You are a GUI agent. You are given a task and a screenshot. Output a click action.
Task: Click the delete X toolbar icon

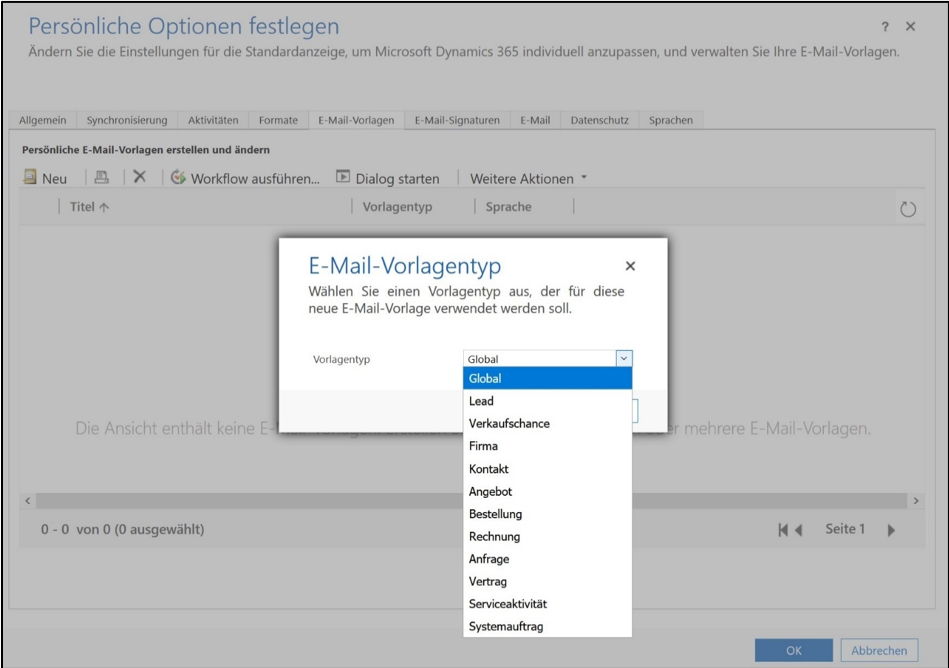pos(140,177)
